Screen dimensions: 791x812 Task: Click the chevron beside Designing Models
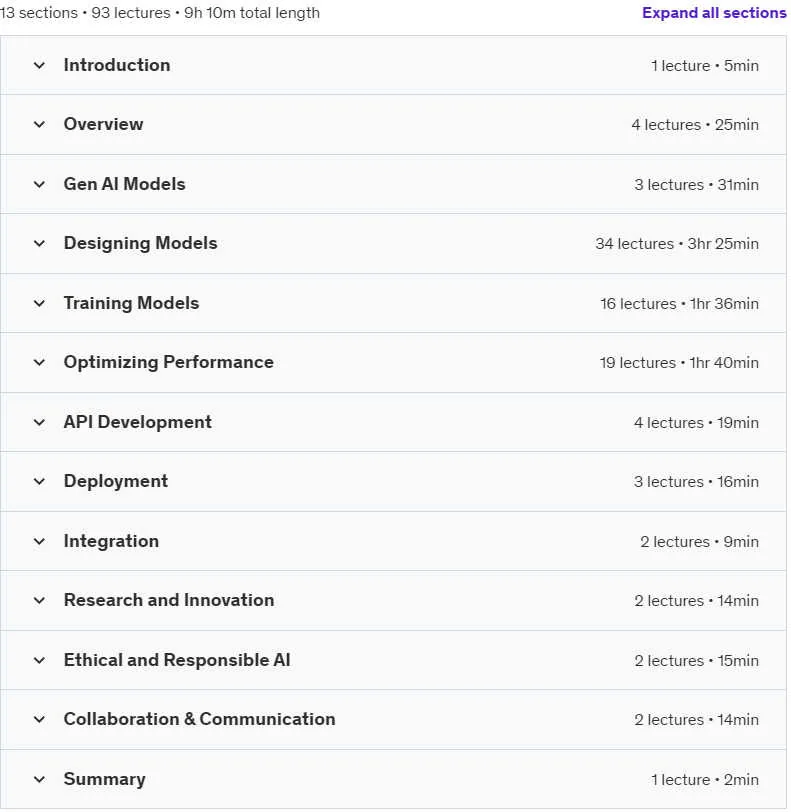(x=39, y=244)
